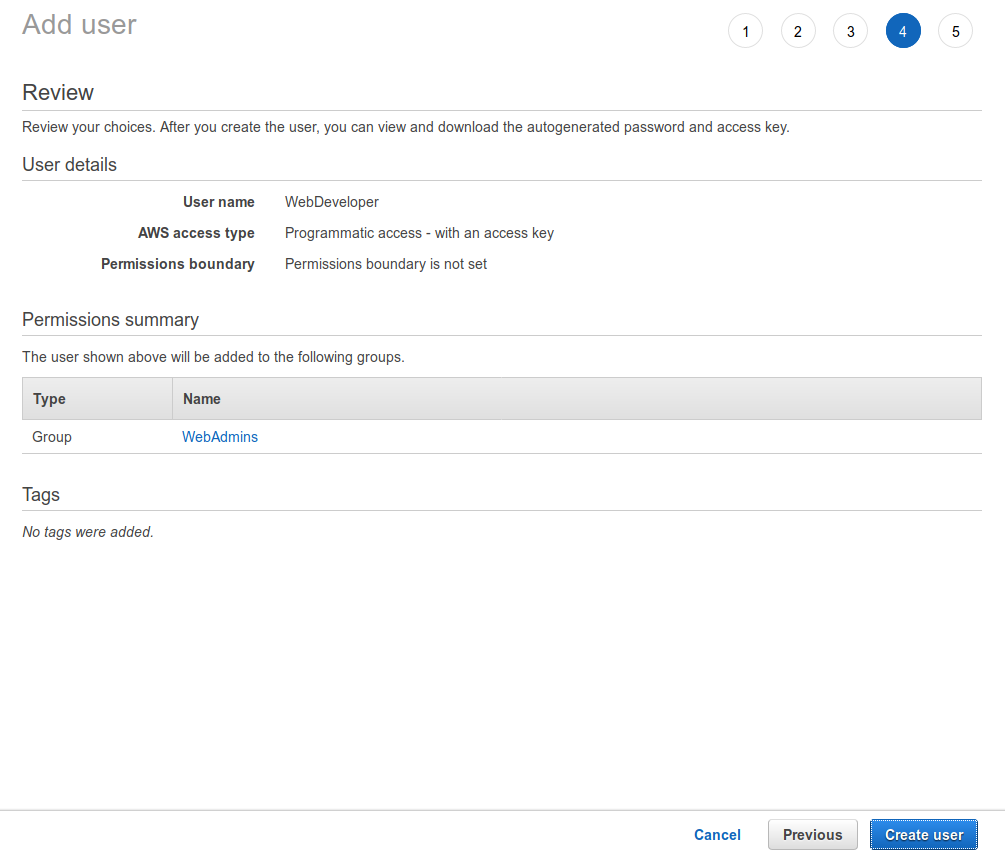The height and width of the screenshot is (856, 1005).
Task: Click the Tags section heading
Action: pyautogui.click(x=41, y=495)
